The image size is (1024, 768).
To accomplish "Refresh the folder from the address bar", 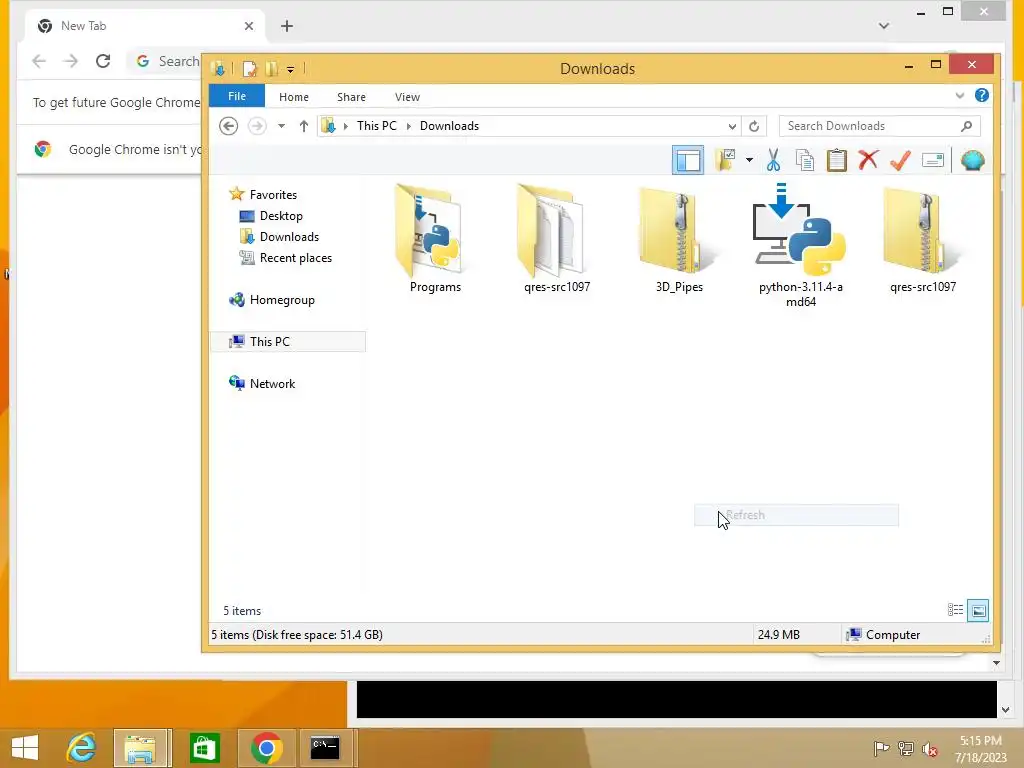I will coord(754,126).
